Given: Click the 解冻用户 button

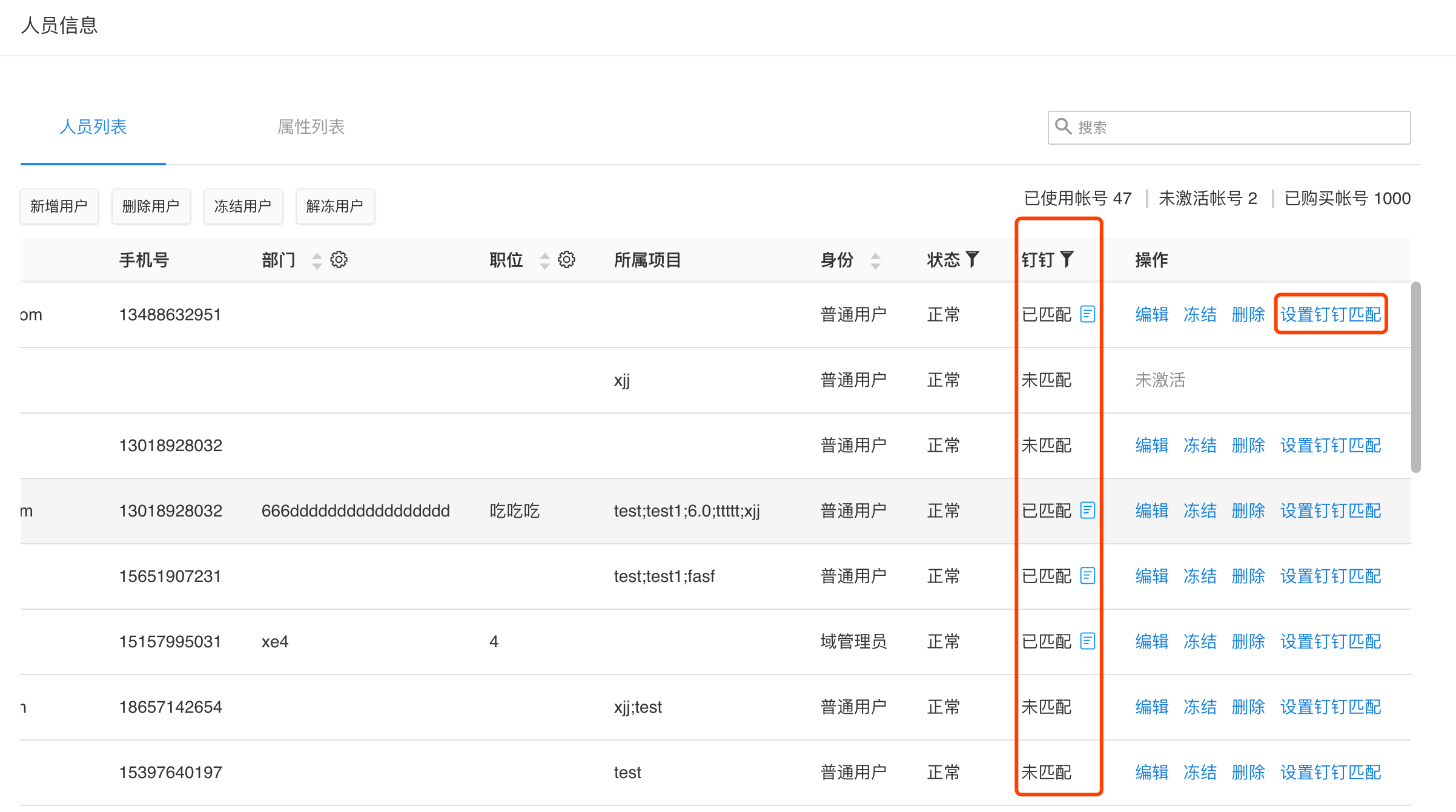Looking at the screenshot, I should point(334,206).
